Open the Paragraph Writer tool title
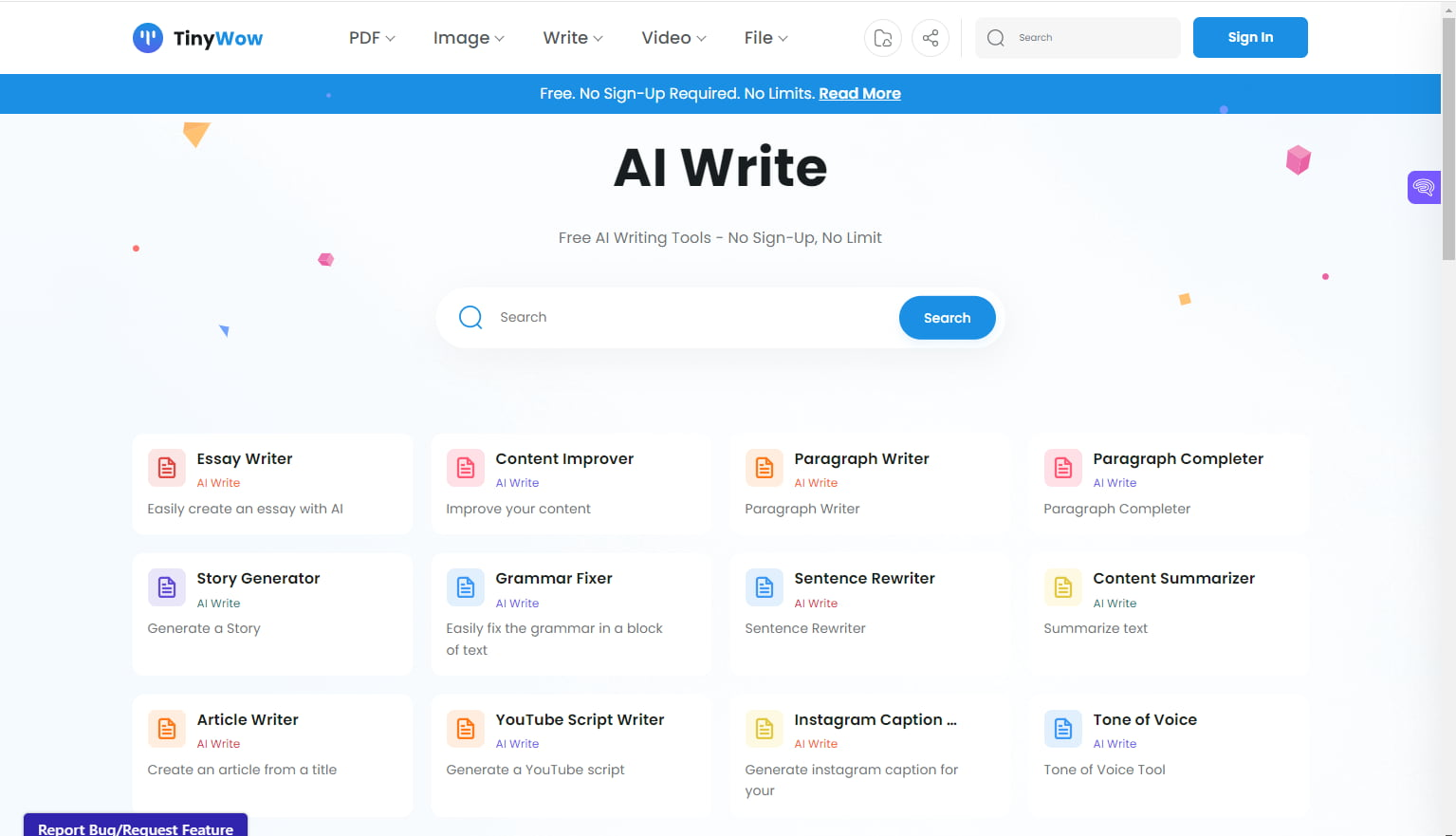 point(861,458)
